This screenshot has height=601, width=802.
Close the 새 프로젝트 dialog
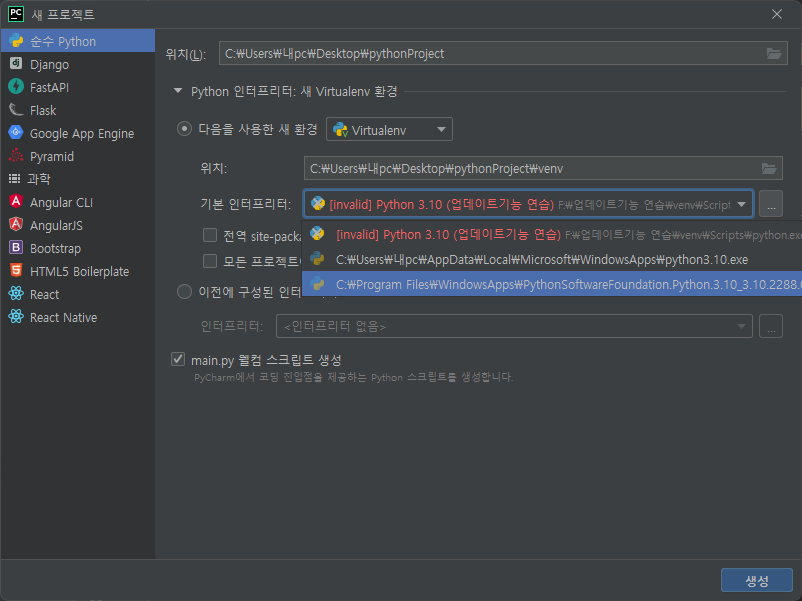[x=776, y=14]
